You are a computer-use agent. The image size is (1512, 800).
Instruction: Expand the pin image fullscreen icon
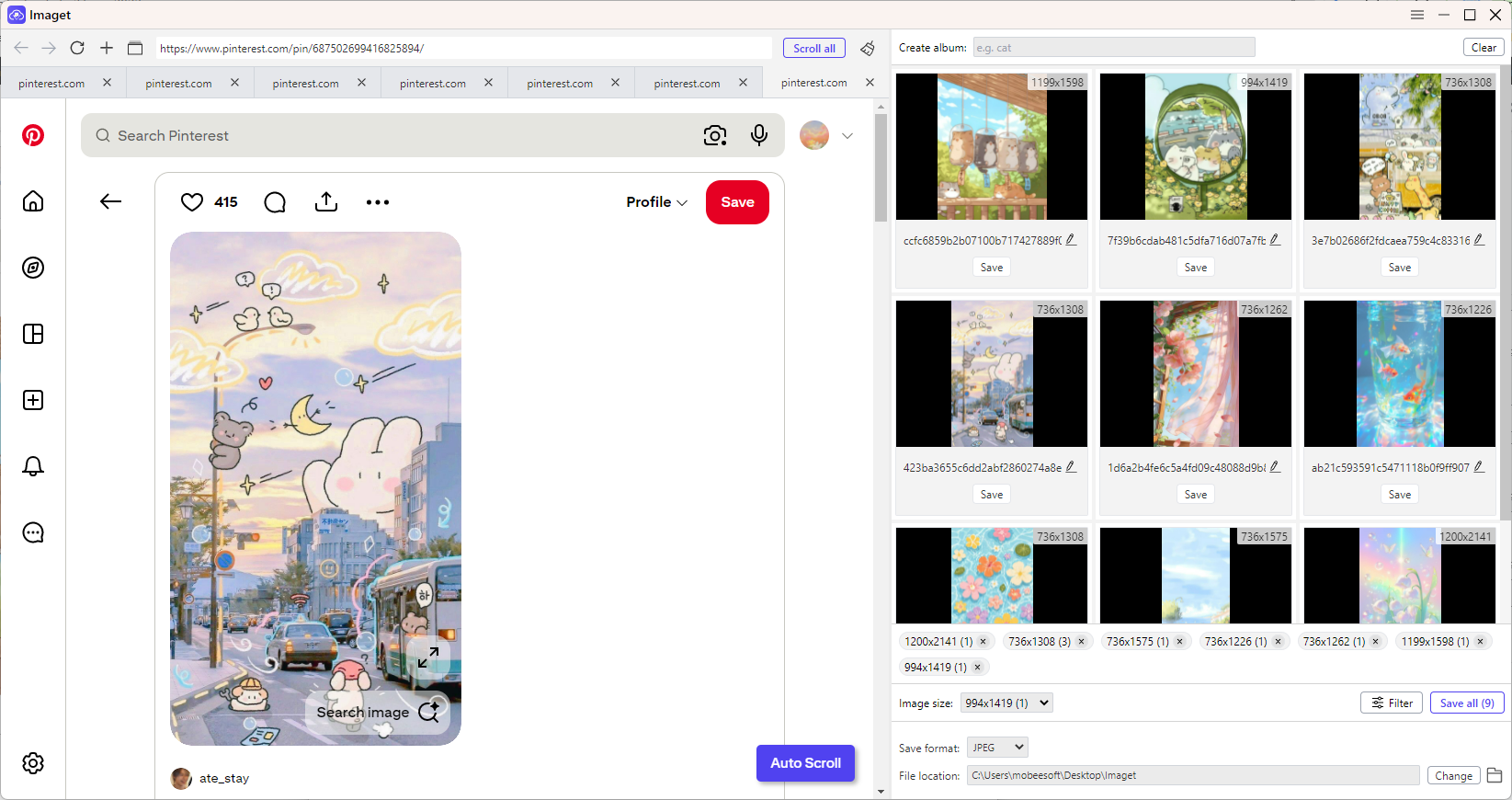tap(428, 657)
